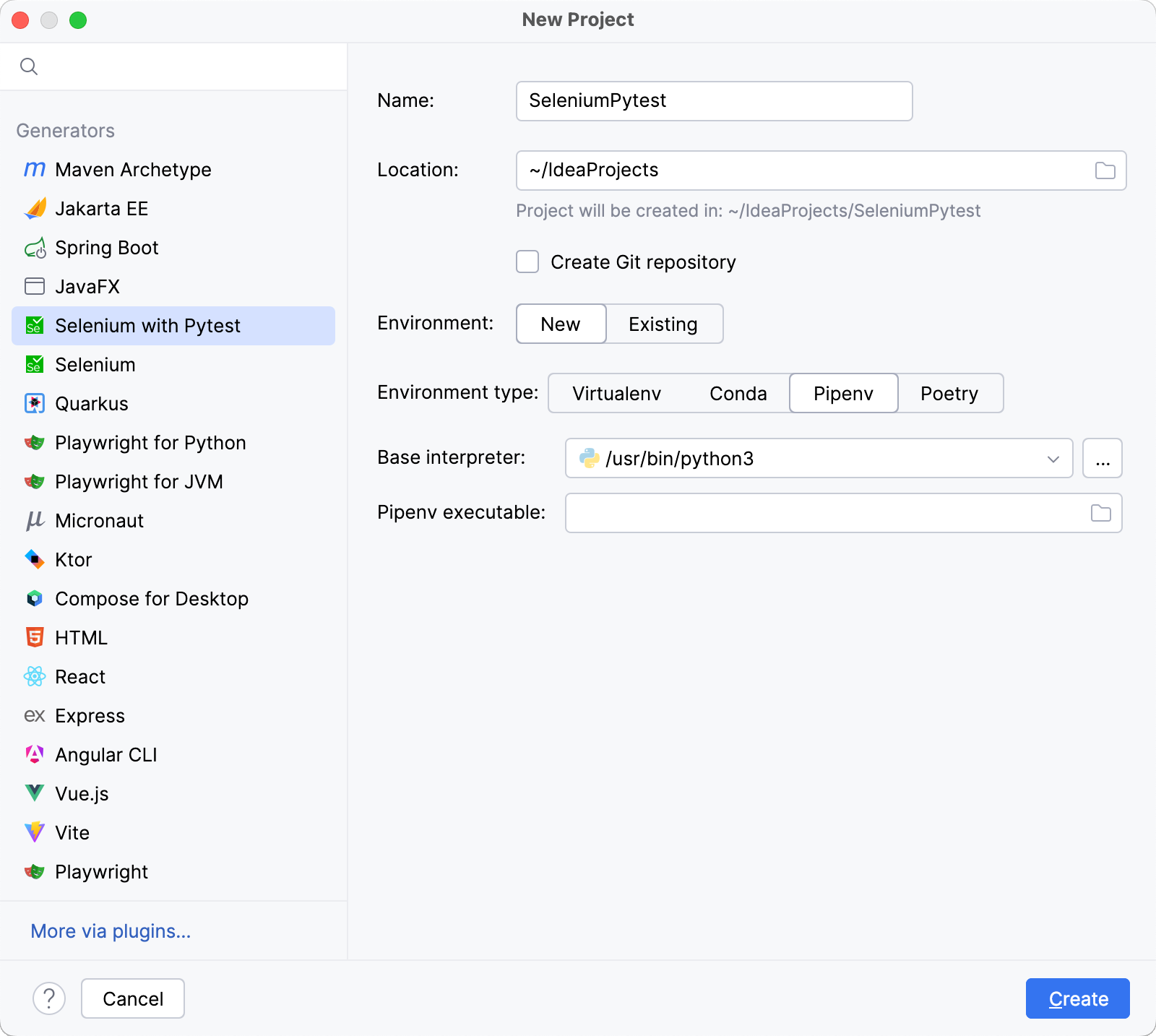
Task: Select the Playwright for Python mask icon
Action: [x=34, y=442]
